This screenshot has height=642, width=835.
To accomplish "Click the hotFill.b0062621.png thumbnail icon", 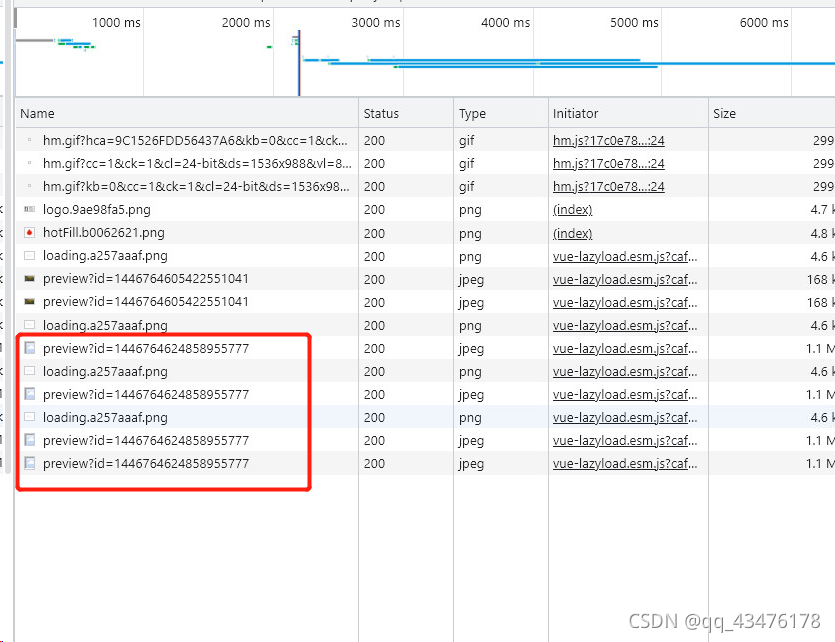I will pyautogui.click(x=31, y=233).
